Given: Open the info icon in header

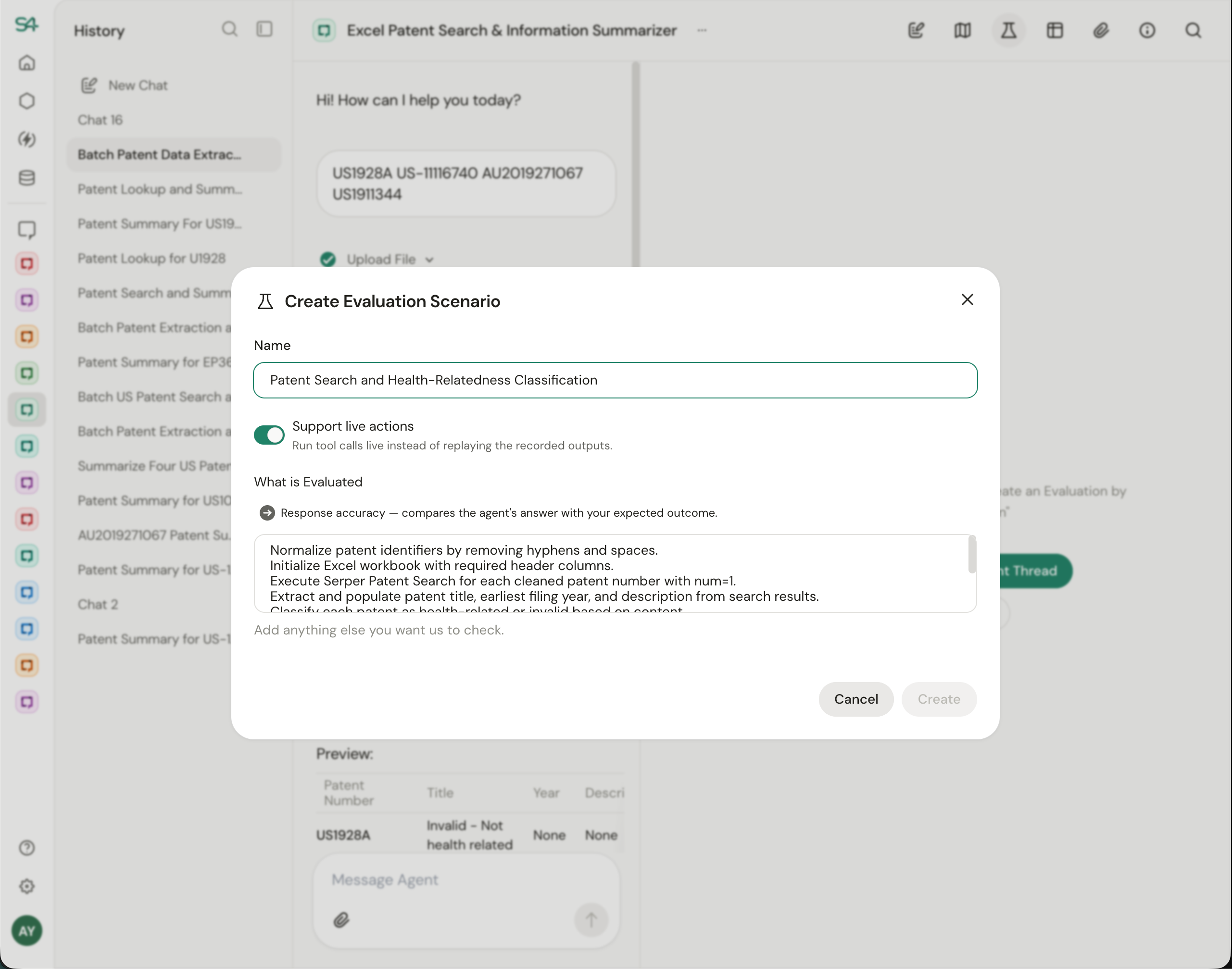Looking at the screenshot, I should click(1147, 31).
